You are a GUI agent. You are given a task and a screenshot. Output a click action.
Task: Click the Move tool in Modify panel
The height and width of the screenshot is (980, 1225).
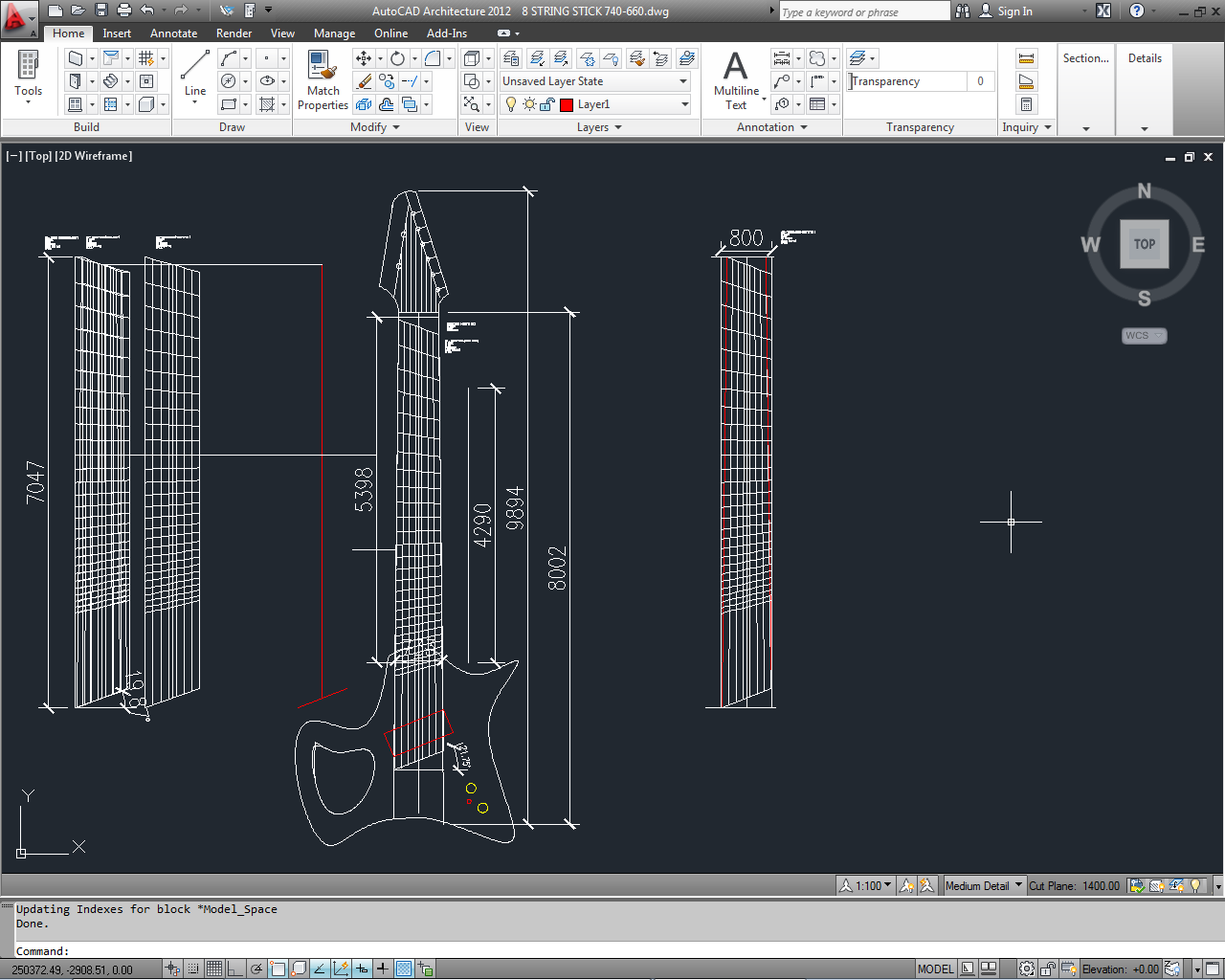[x=364, y=58]
